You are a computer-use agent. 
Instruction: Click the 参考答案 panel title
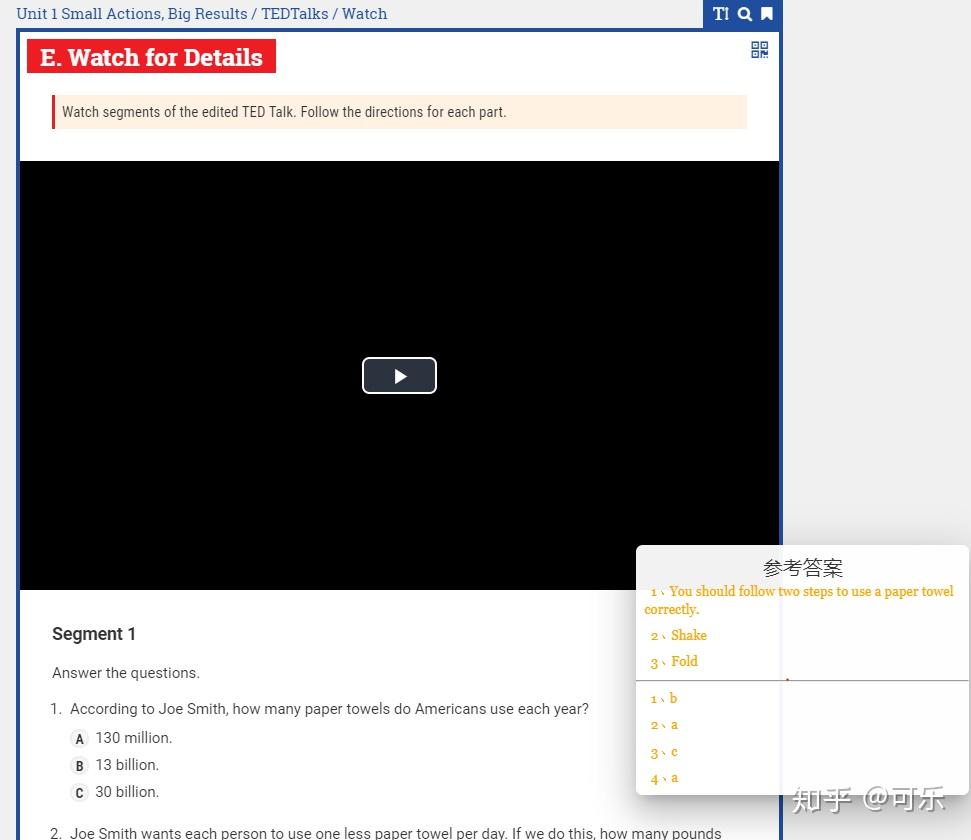click(803, 567)
